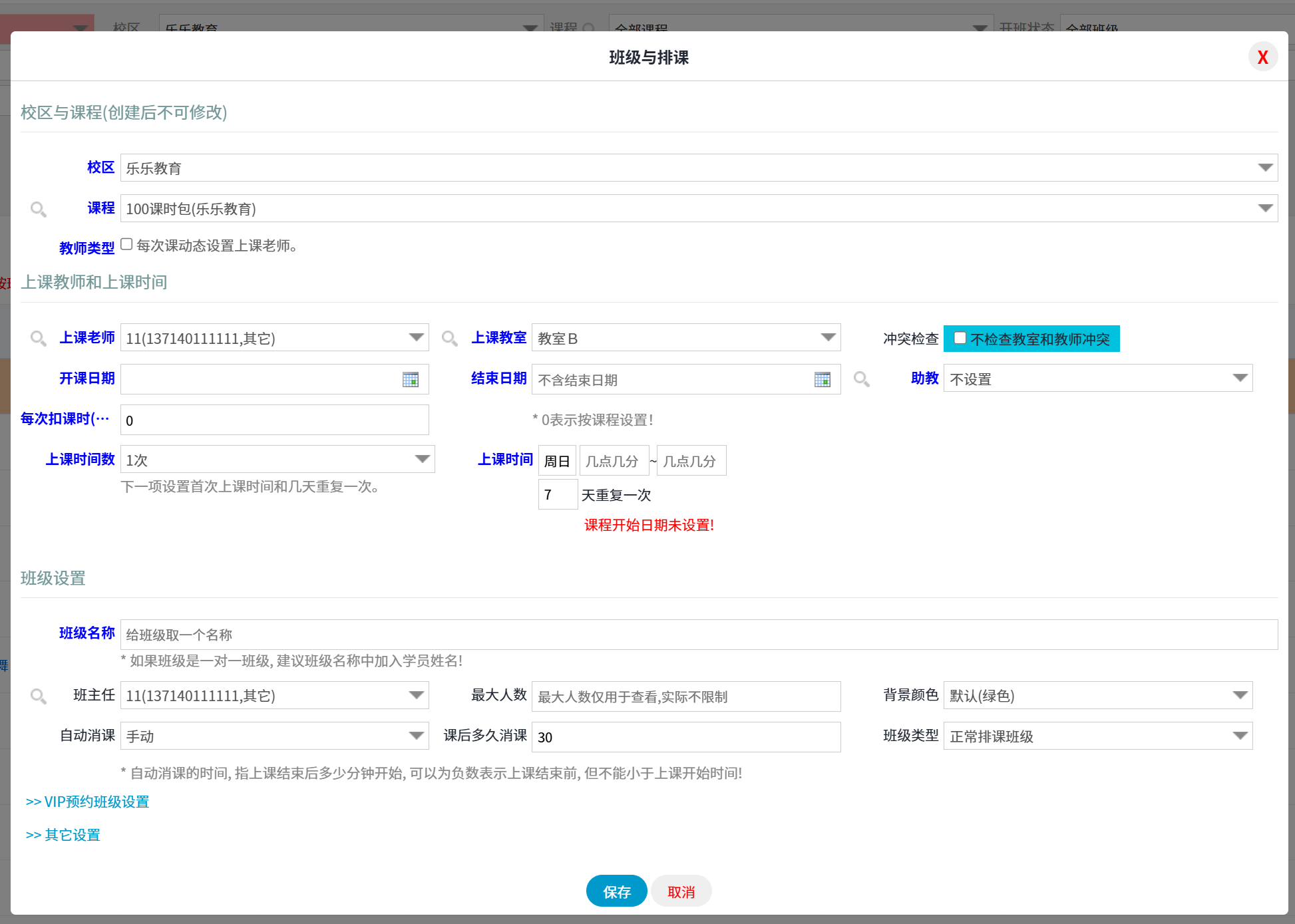This screenshot has width=1295, height=924.
Task: Expand the 校区 dropdown showing 乐乐教育
Action: click(698, 168)
